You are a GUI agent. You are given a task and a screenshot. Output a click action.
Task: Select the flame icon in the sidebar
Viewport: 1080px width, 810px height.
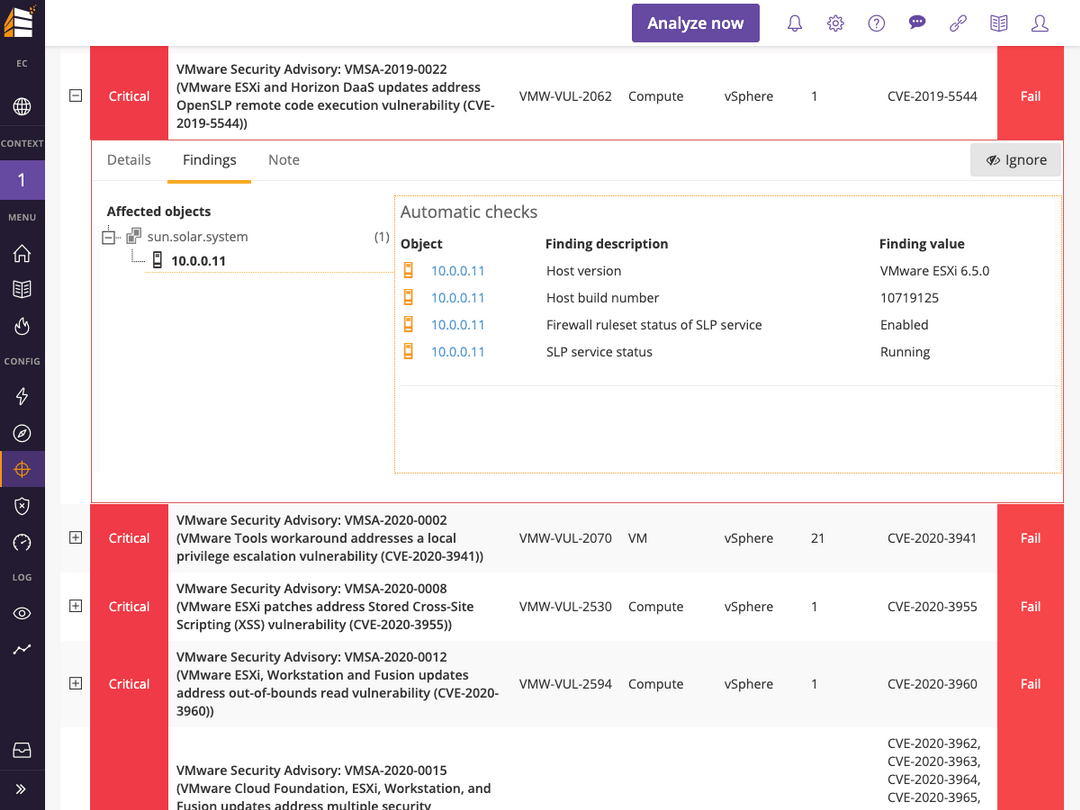(x=22, y=325)
